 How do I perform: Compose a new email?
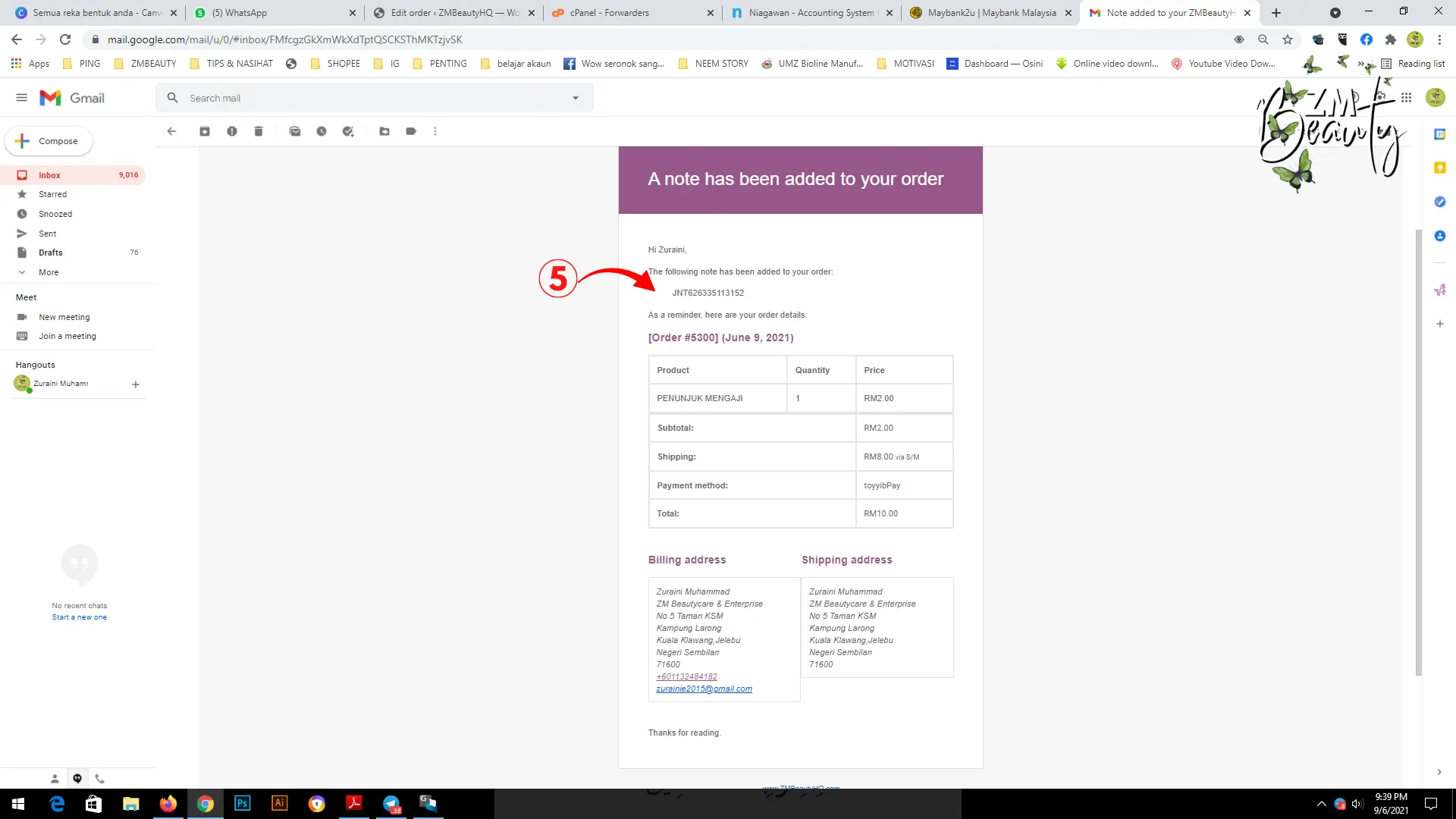click(x=49, y=141)
